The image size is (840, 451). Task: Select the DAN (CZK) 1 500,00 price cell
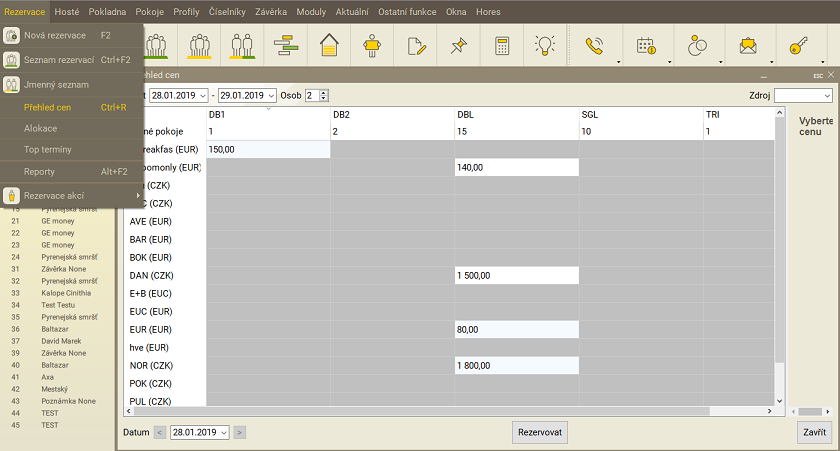[516, 275]
